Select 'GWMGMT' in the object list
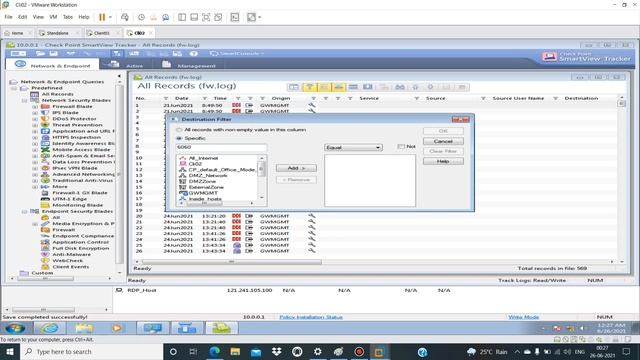 pos(203,193)
